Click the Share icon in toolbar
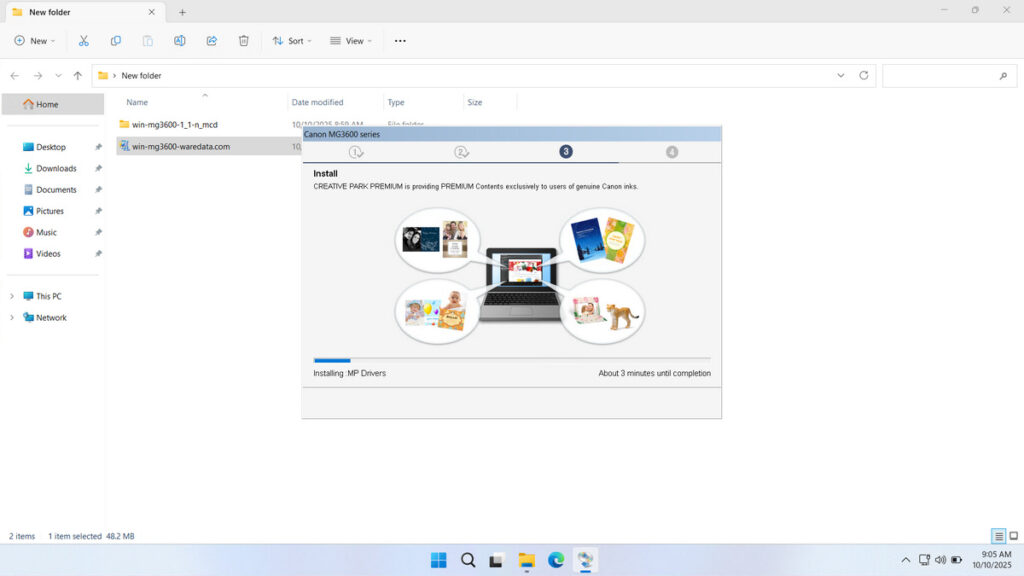This screenshot has width=1024, height=576. [212, 41]
